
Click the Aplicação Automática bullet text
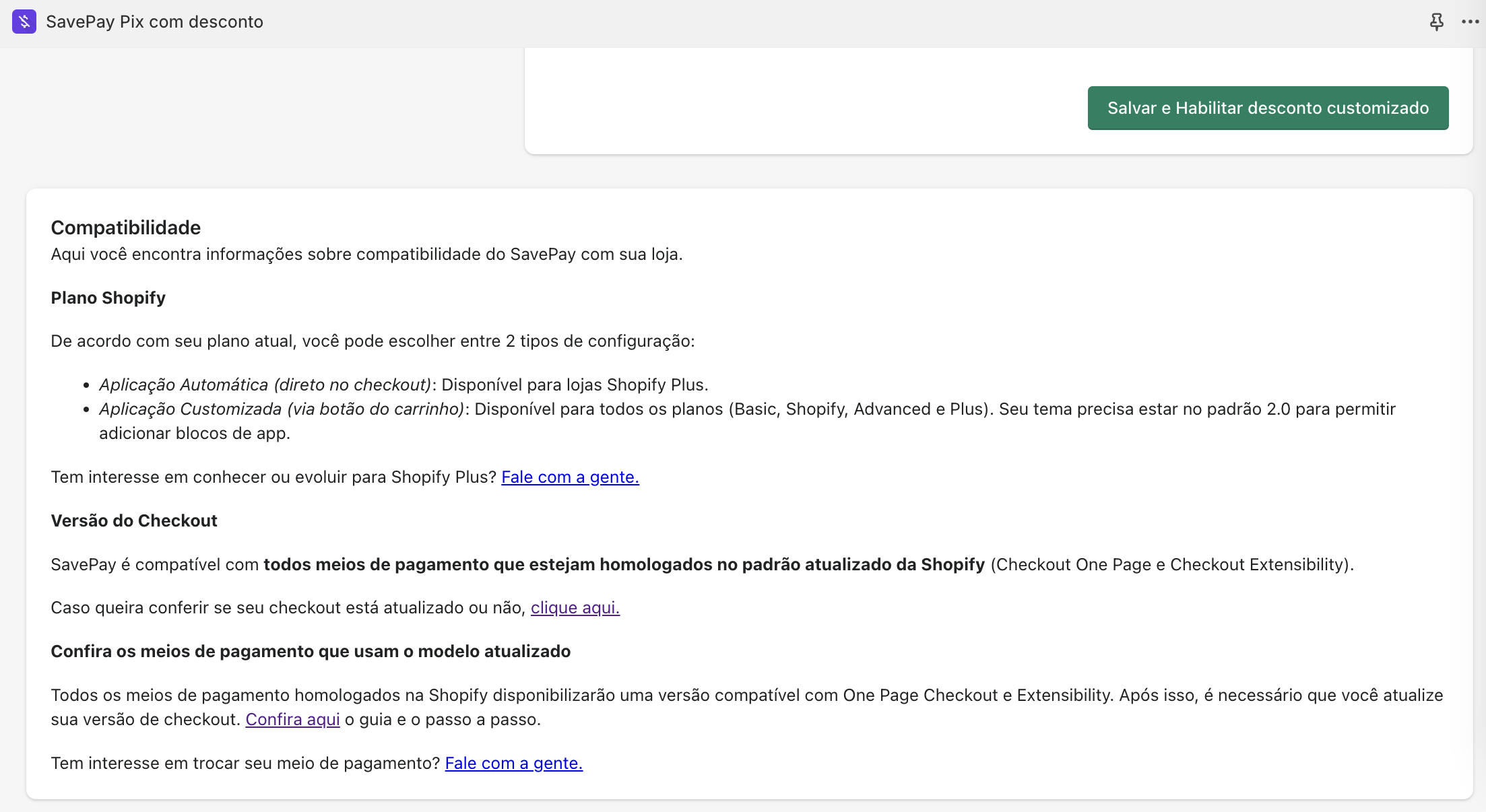pyautogui.click(x=265, y=384)
